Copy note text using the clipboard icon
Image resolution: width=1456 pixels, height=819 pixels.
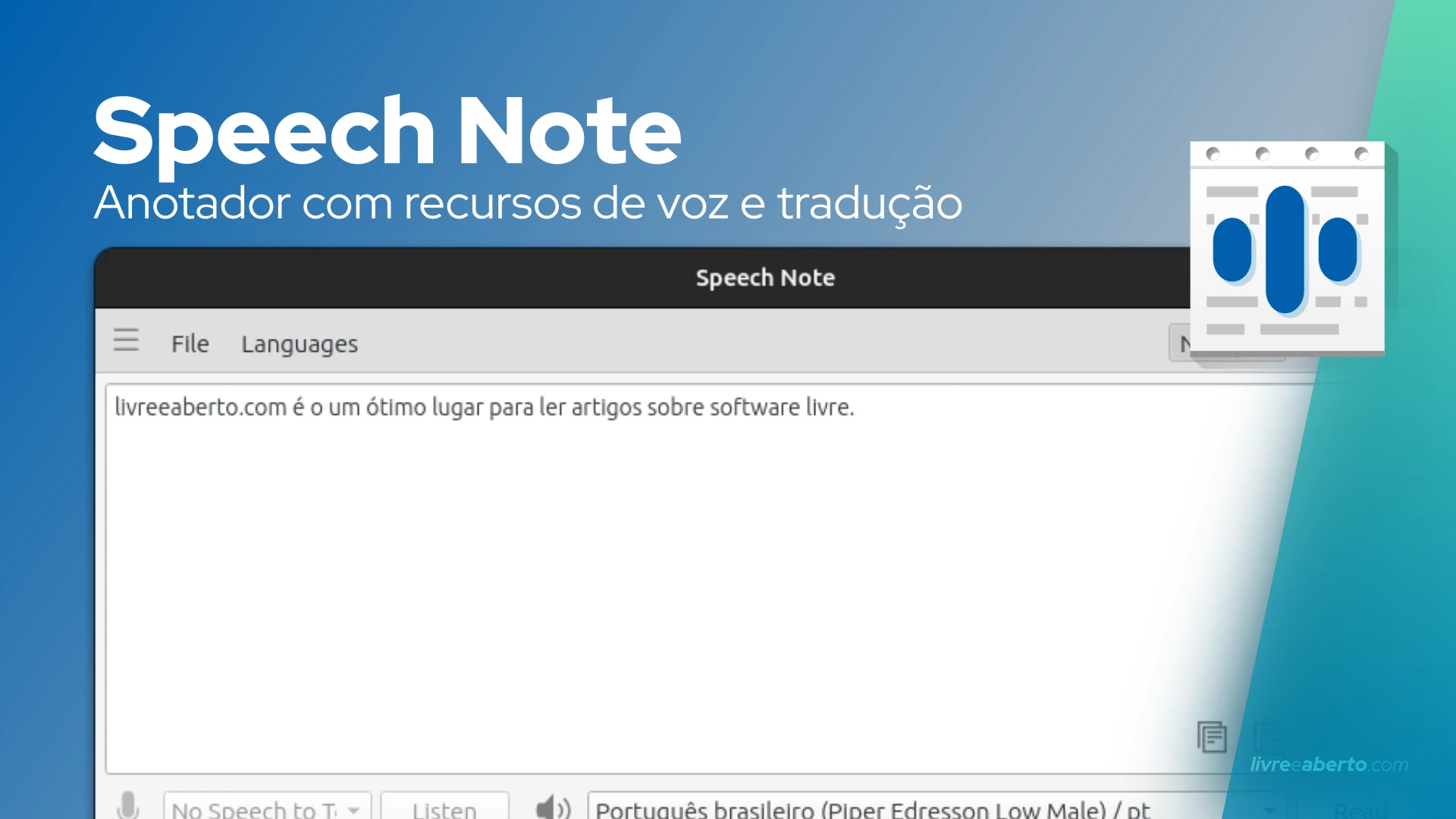[x=1212, y=736]
